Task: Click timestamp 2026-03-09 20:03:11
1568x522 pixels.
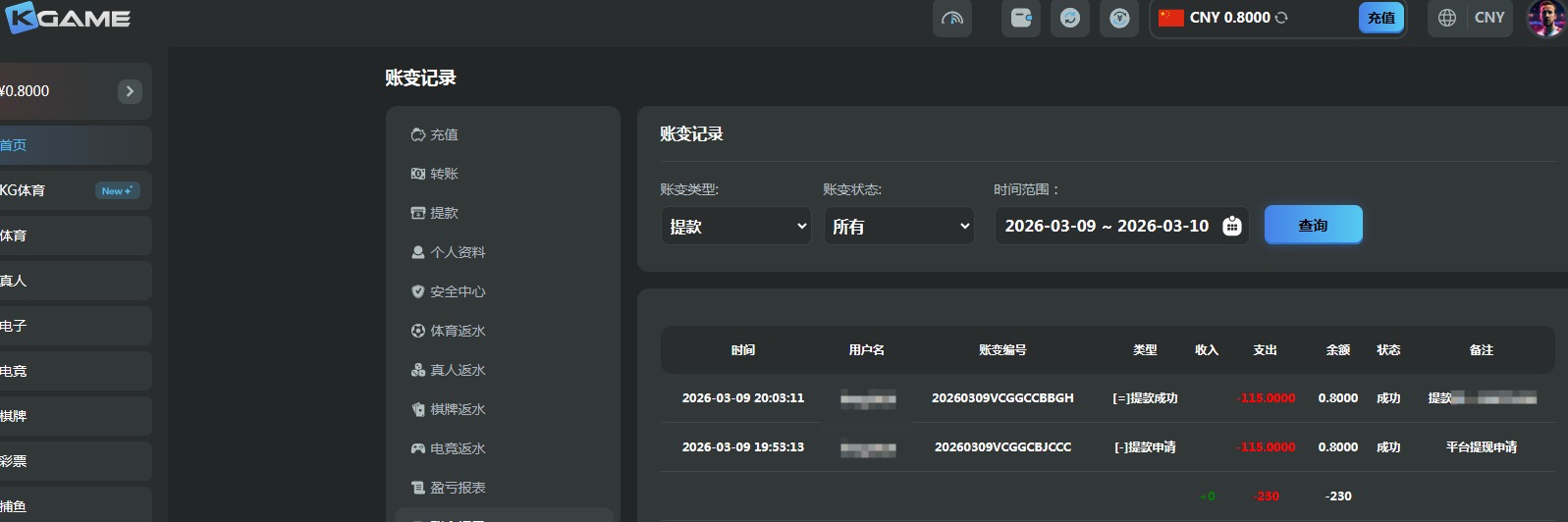Action: click(x=743, y=398)
